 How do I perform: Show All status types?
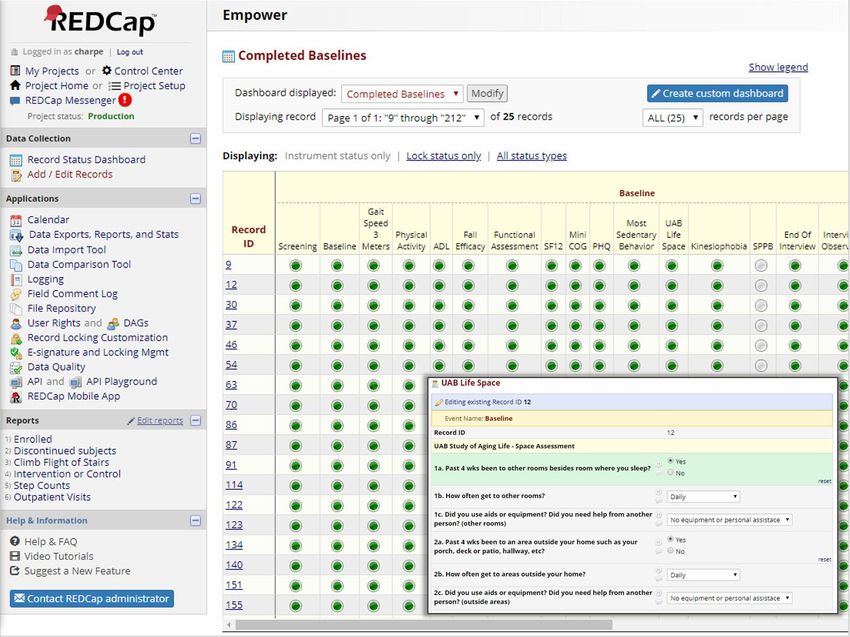(532, 156)
